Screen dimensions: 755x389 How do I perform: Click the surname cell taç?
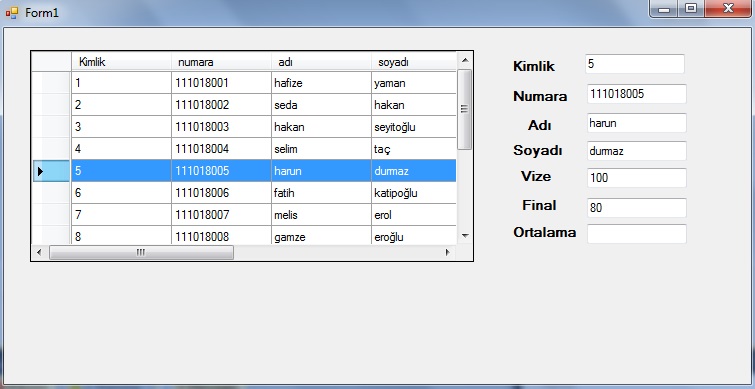coord(414,149)
